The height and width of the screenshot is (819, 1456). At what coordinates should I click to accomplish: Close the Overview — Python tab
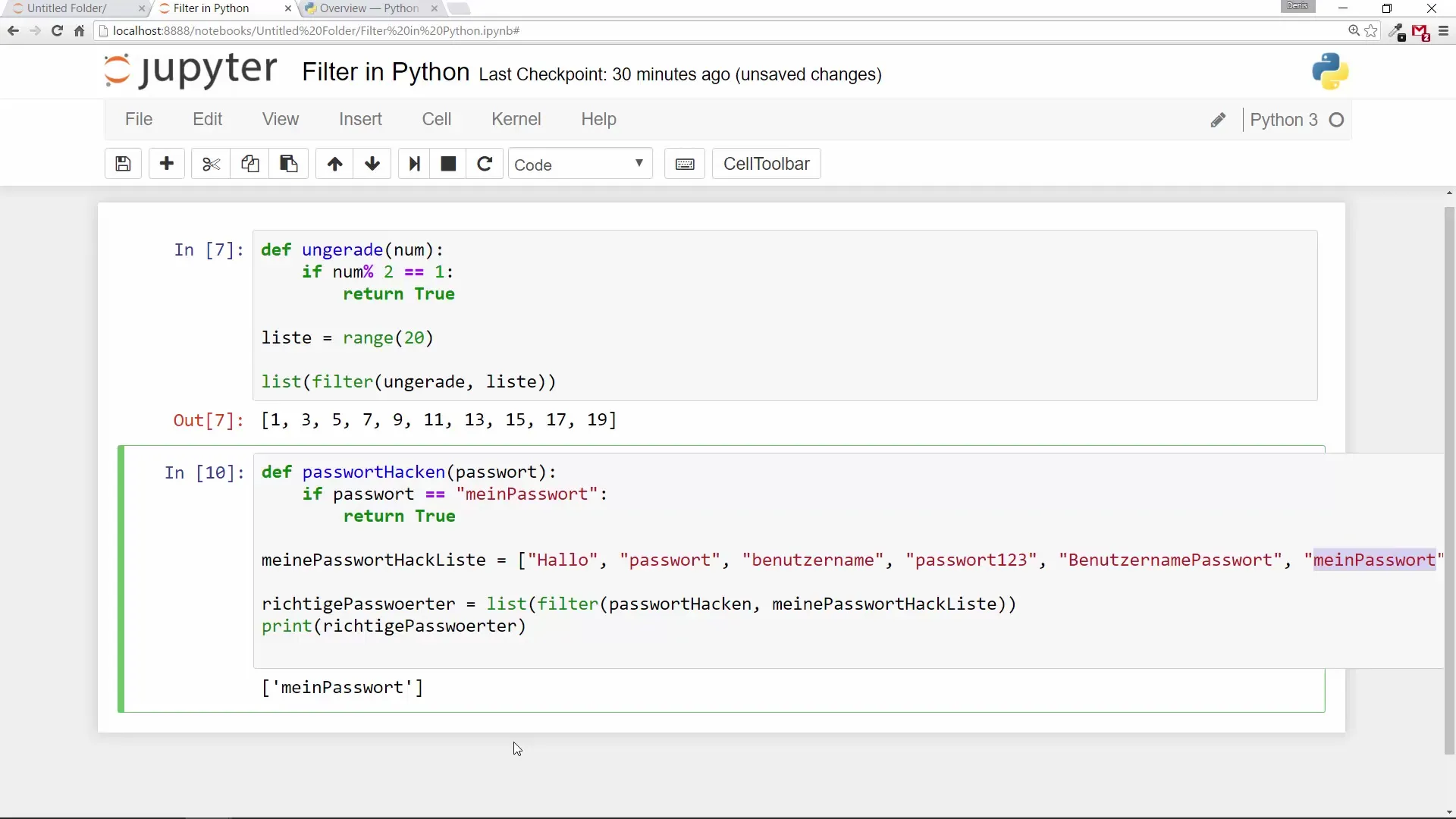435,8
